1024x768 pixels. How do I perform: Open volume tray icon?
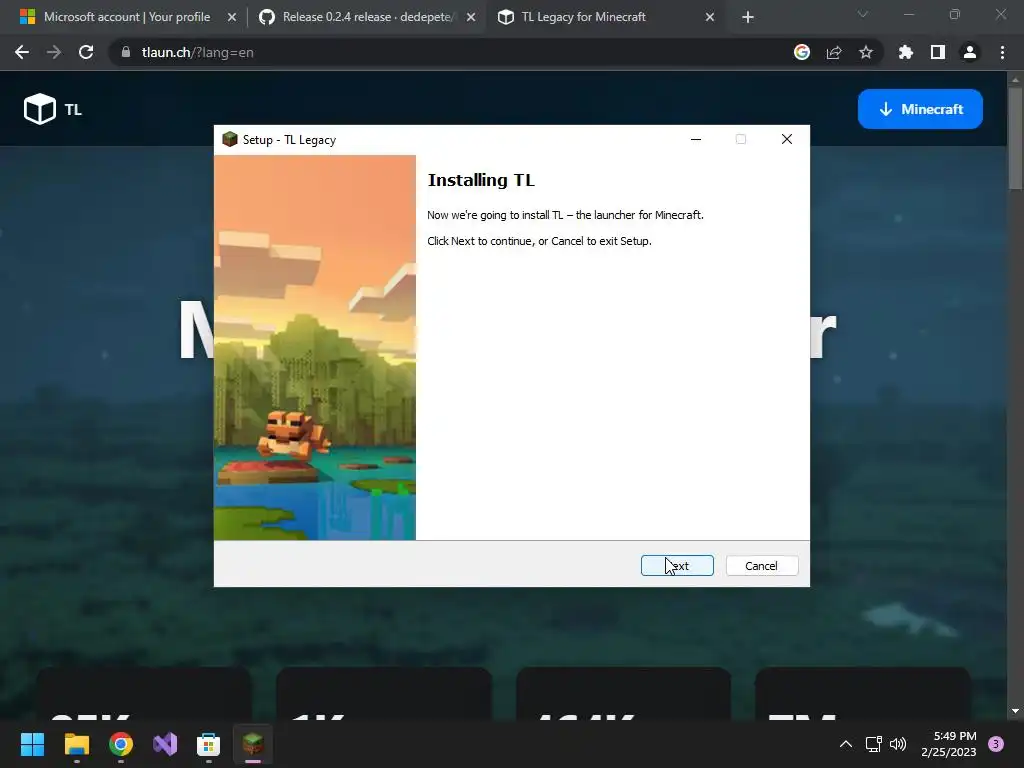898,744
